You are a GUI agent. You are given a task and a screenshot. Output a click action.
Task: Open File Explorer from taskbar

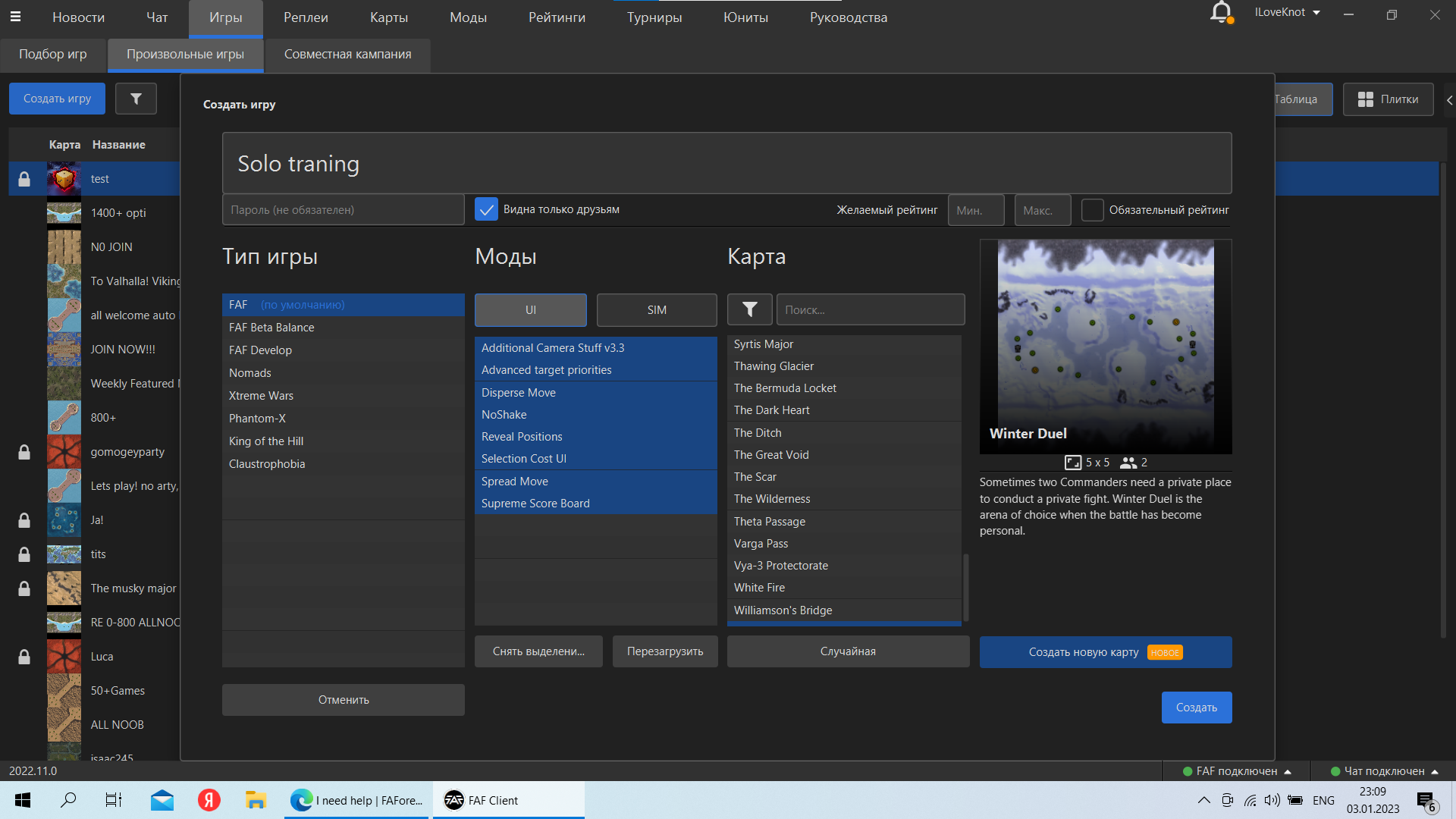[256, 800]
